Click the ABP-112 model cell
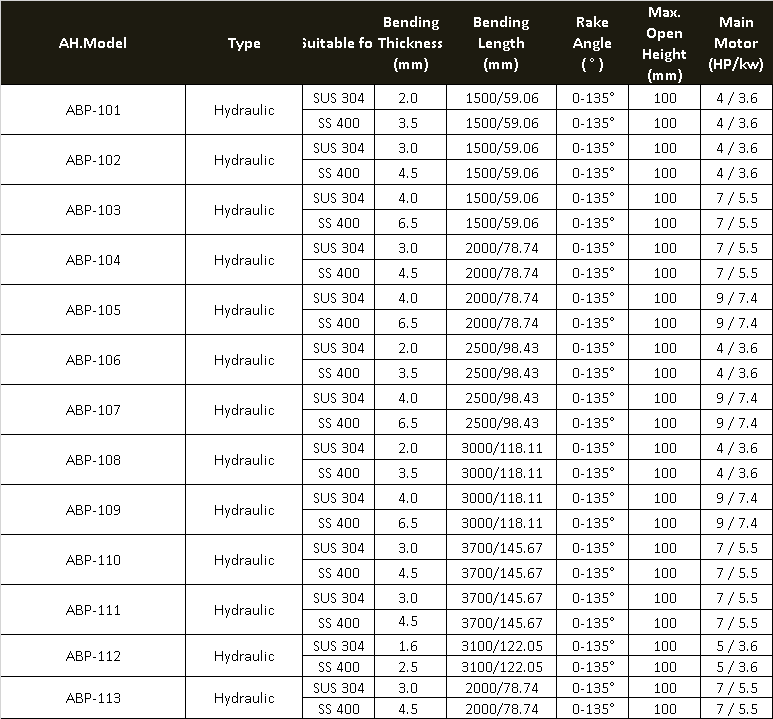The width and height of the screenshot is (773, 719). [93, 656]
